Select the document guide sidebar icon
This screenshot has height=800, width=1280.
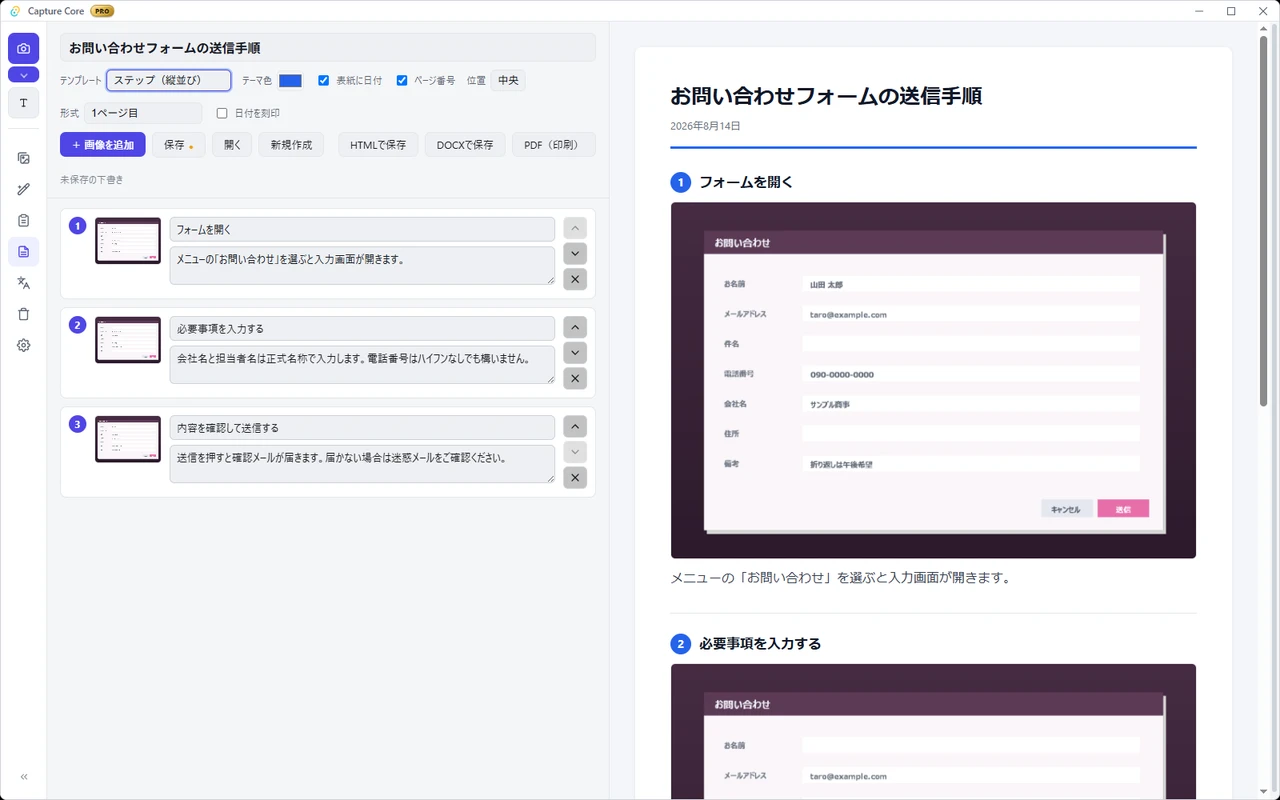point(23,251)
